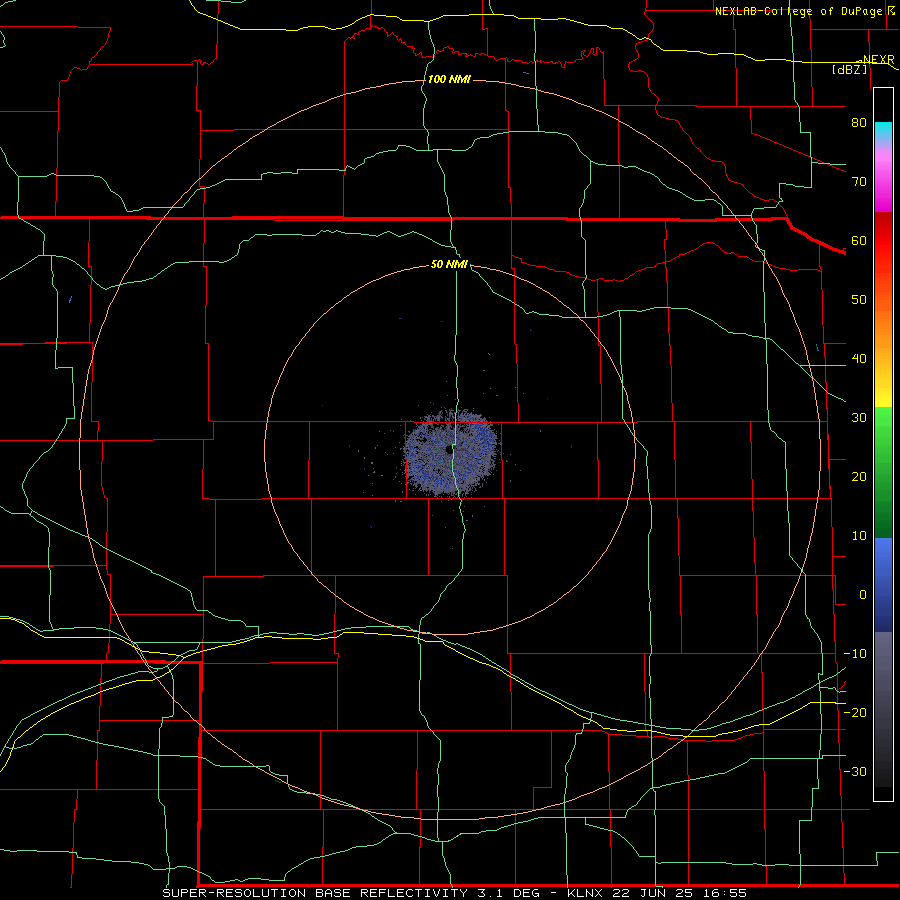Image resolution: width=900 pixels, height=900 pixels.
Task: Click the -20 value on dBZ scale
Action: click(855, 712)
